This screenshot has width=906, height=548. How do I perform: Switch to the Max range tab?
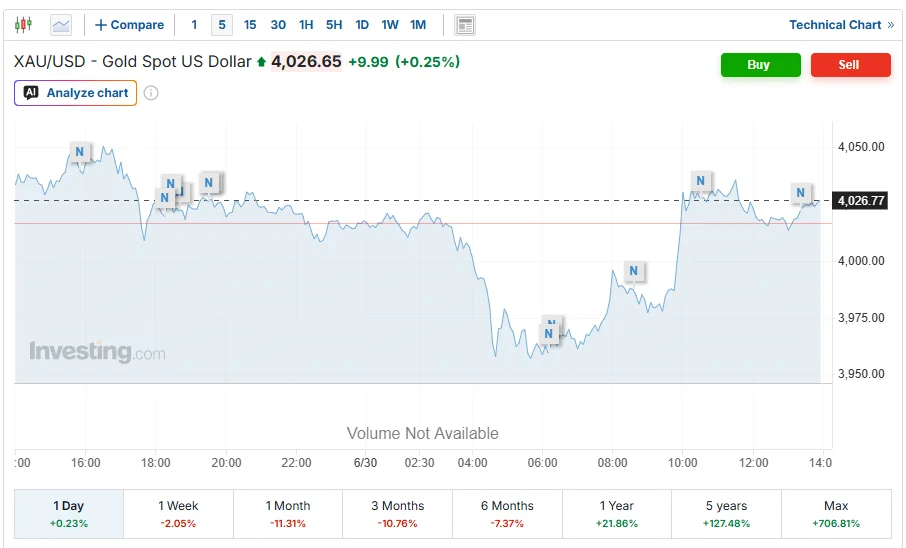(x=836, y=514)
